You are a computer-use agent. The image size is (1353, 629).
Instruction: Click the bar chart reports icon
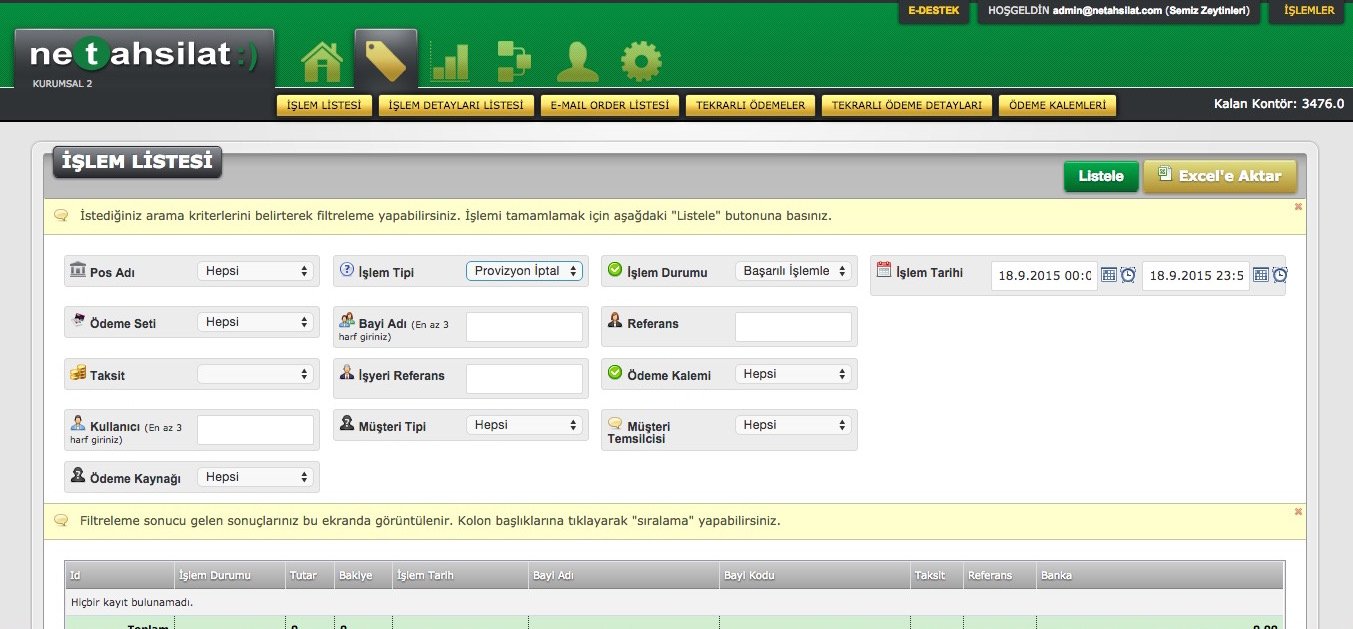(x=450, y=61)
